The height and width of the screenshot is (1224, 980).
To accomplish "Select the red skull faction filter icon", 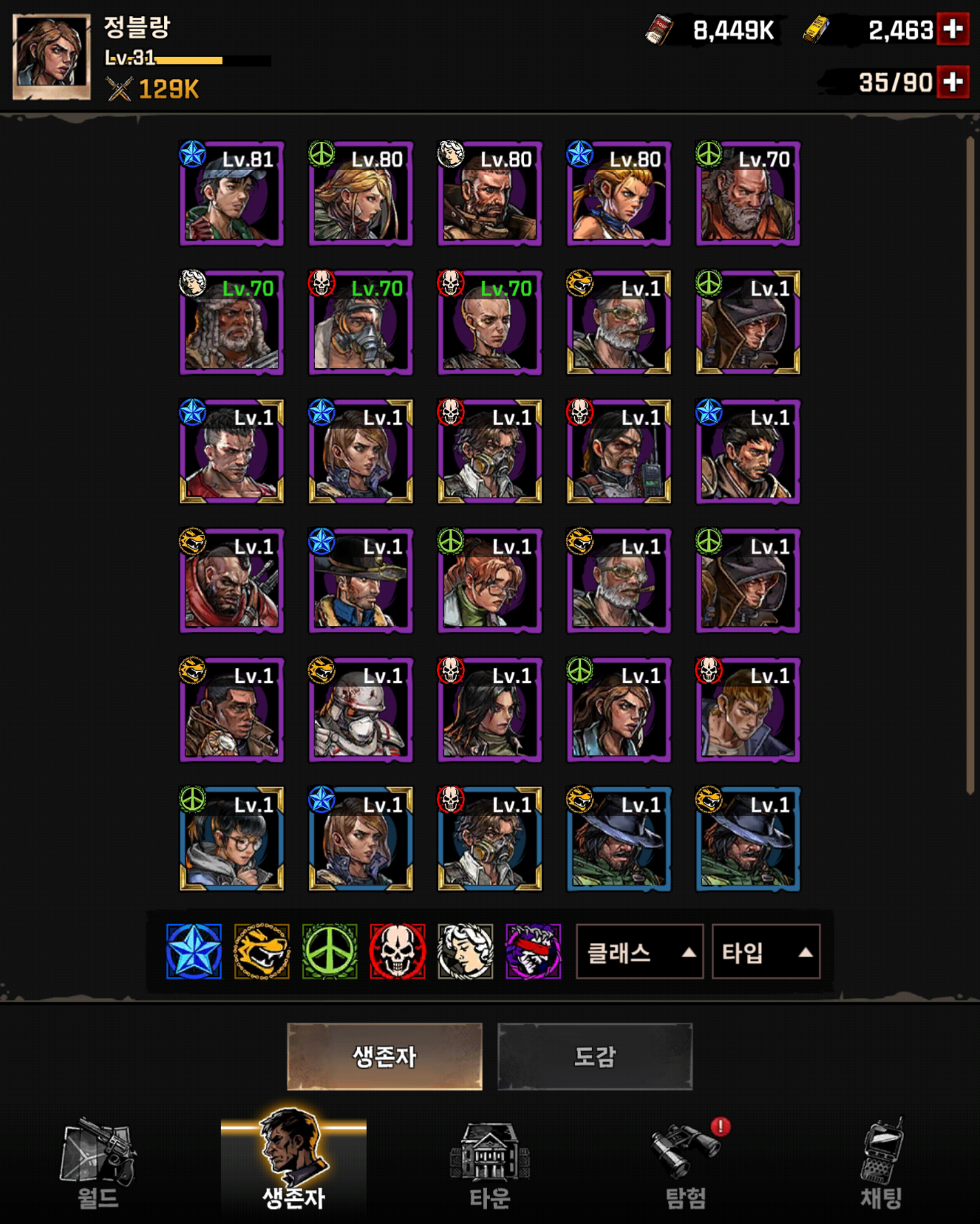I will [397, 951].
